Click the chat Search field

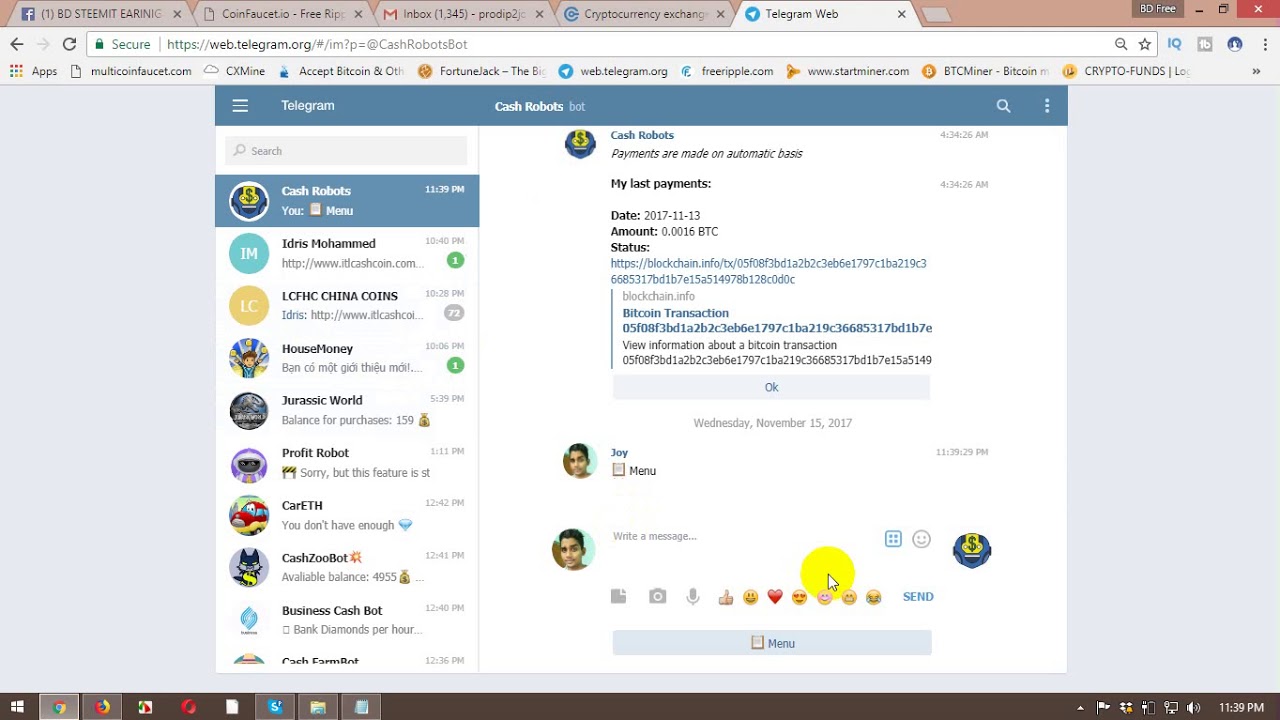point(346,151)
